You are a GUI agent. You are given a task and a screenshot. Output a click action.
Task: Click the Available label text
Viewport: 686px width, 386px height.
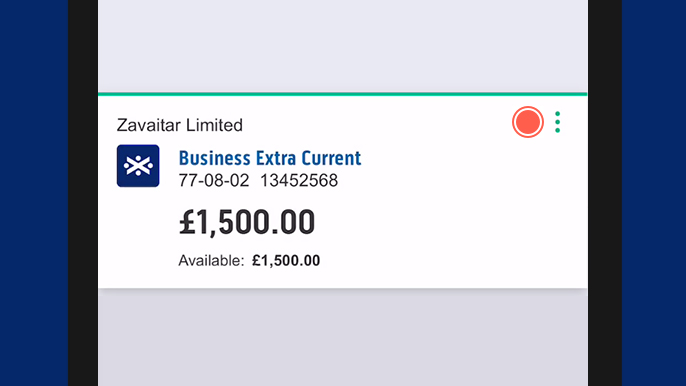point(211,261)
